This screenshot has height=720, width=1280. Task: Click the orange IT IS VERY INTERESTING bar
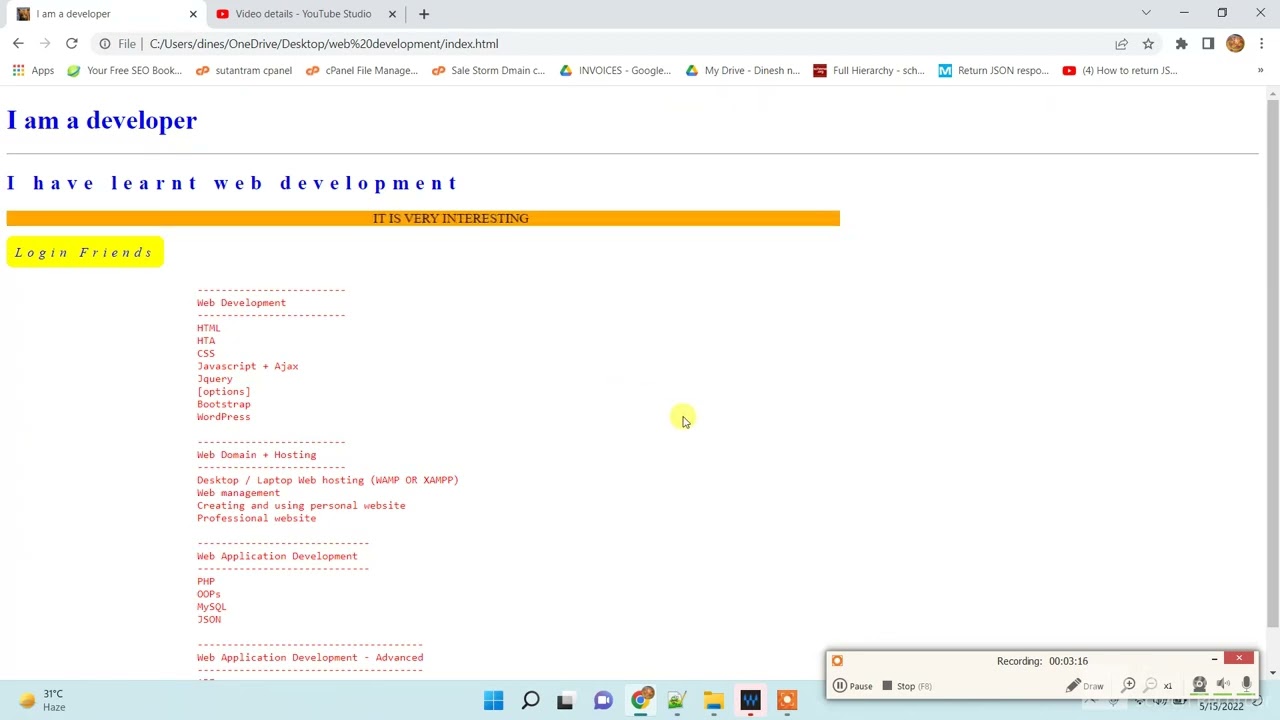pos(423,218)
